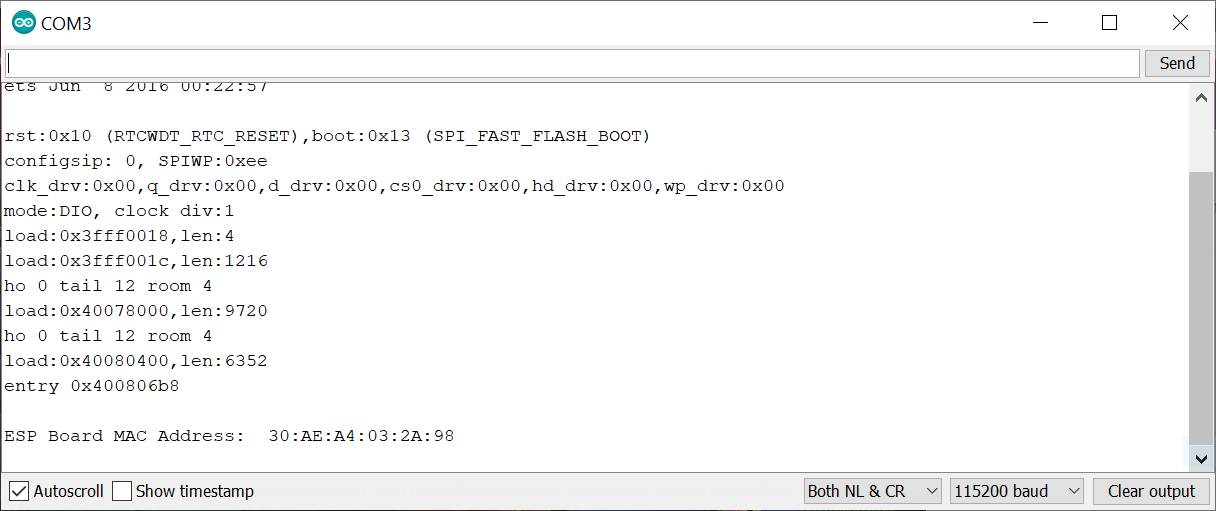Click the scrollbar up arrow
The width and height of the screenshot is (1216, 511).
tap(1201, 98)
